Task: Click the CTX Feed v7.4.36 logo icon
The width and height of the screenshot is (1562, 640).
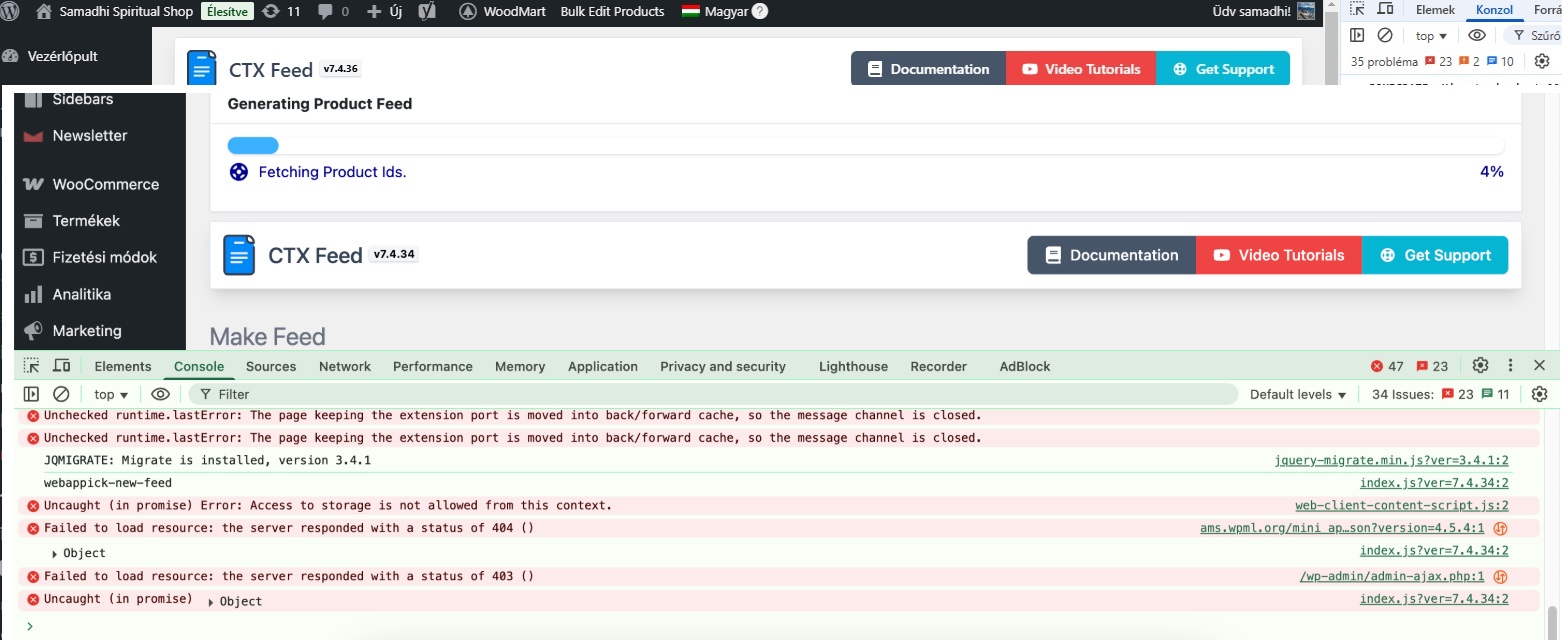Action: [x=202, y=68]
